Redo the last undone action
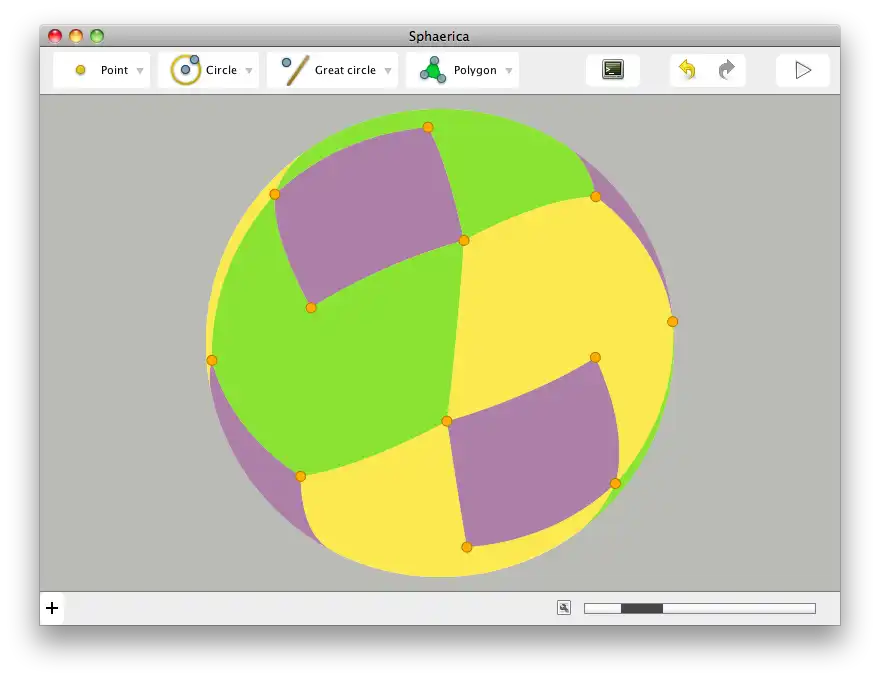The width and height of the screenshot is (880, 680). tap(727, 70)
